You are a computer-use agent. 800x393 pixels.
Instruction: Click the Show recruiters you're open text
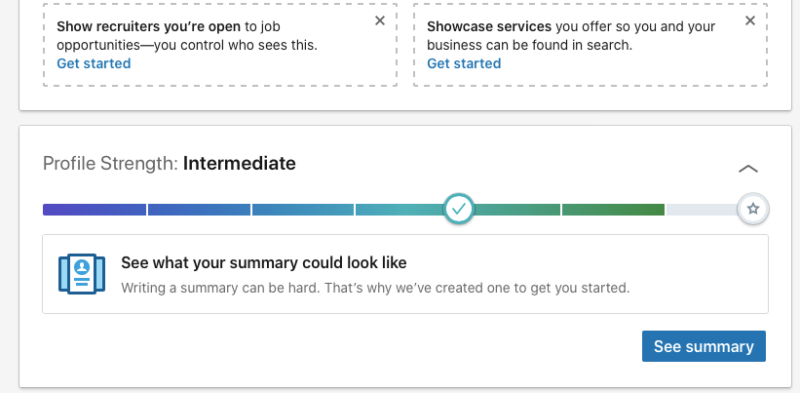point(148,26)
